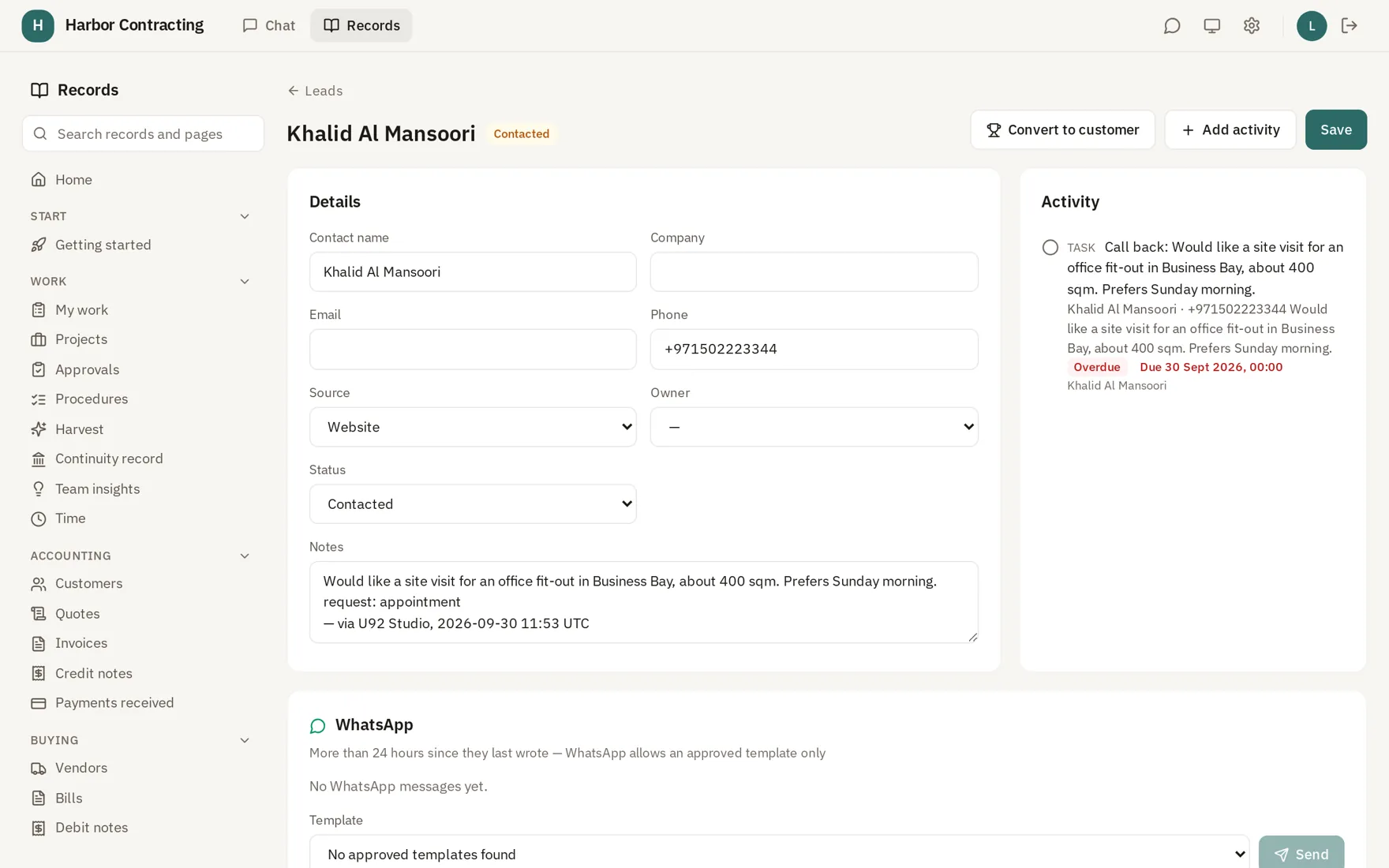Click the Invoices document icon

(39, 643)
